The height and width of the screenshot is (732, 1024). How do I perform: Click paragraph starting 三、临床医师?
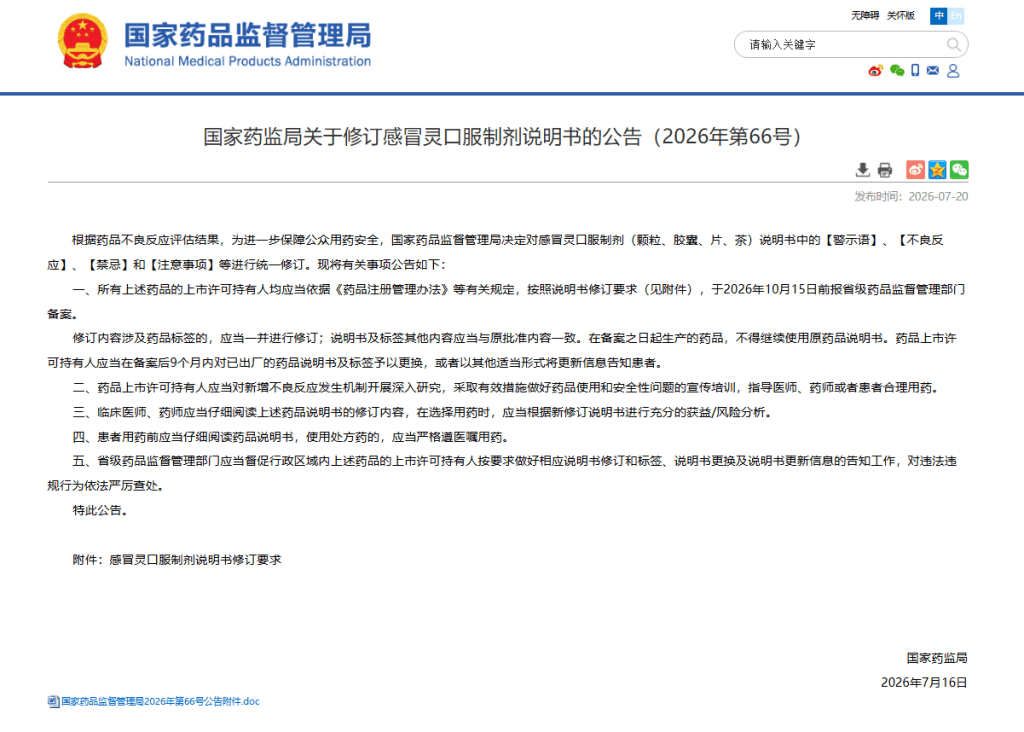[423, 412]
